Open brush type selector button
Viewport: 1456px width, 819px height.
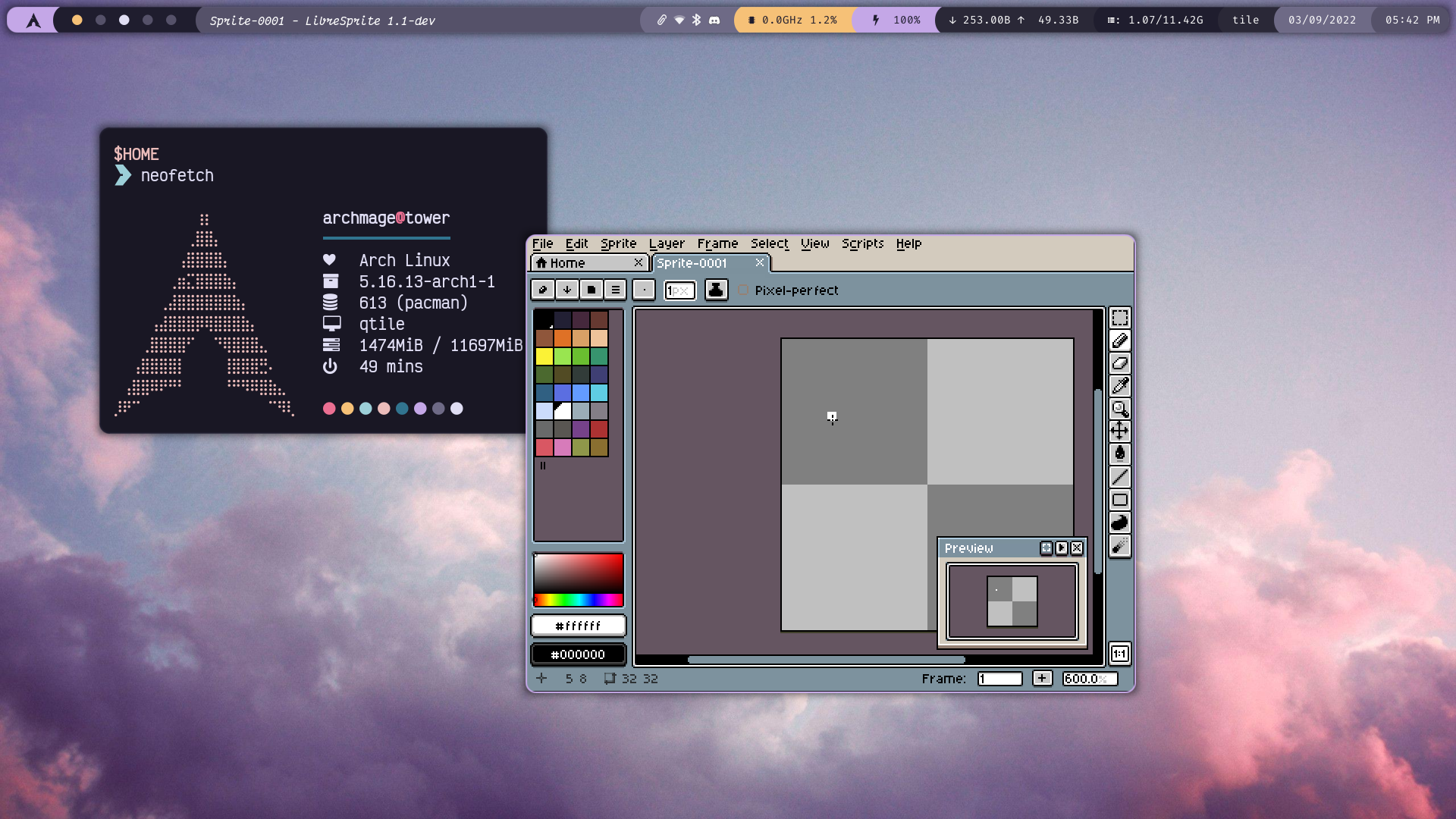[x=644, y=290]
